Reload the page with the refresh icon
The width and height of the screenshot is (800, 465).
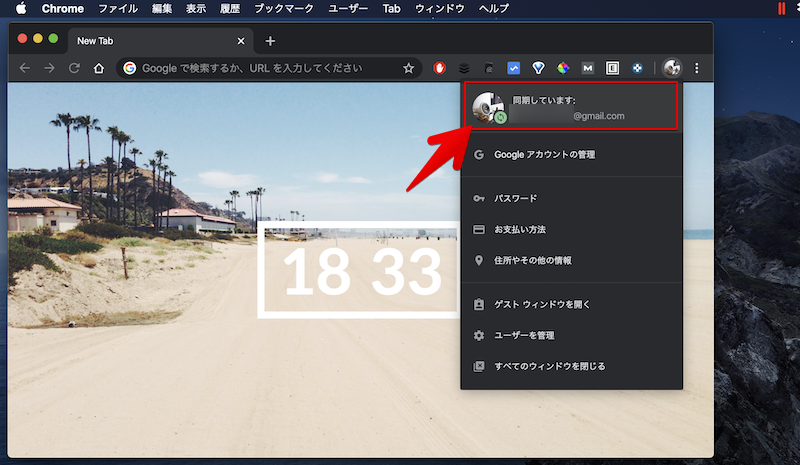tap(74, 68)
